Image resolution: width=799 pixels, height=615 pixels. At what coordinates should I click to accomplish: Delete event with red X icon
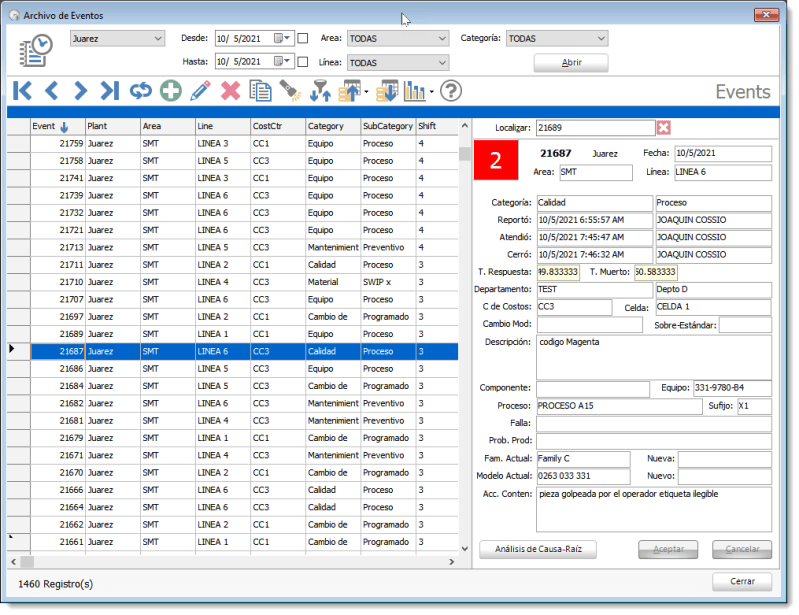pyautogui.click(x=230, y=91)
